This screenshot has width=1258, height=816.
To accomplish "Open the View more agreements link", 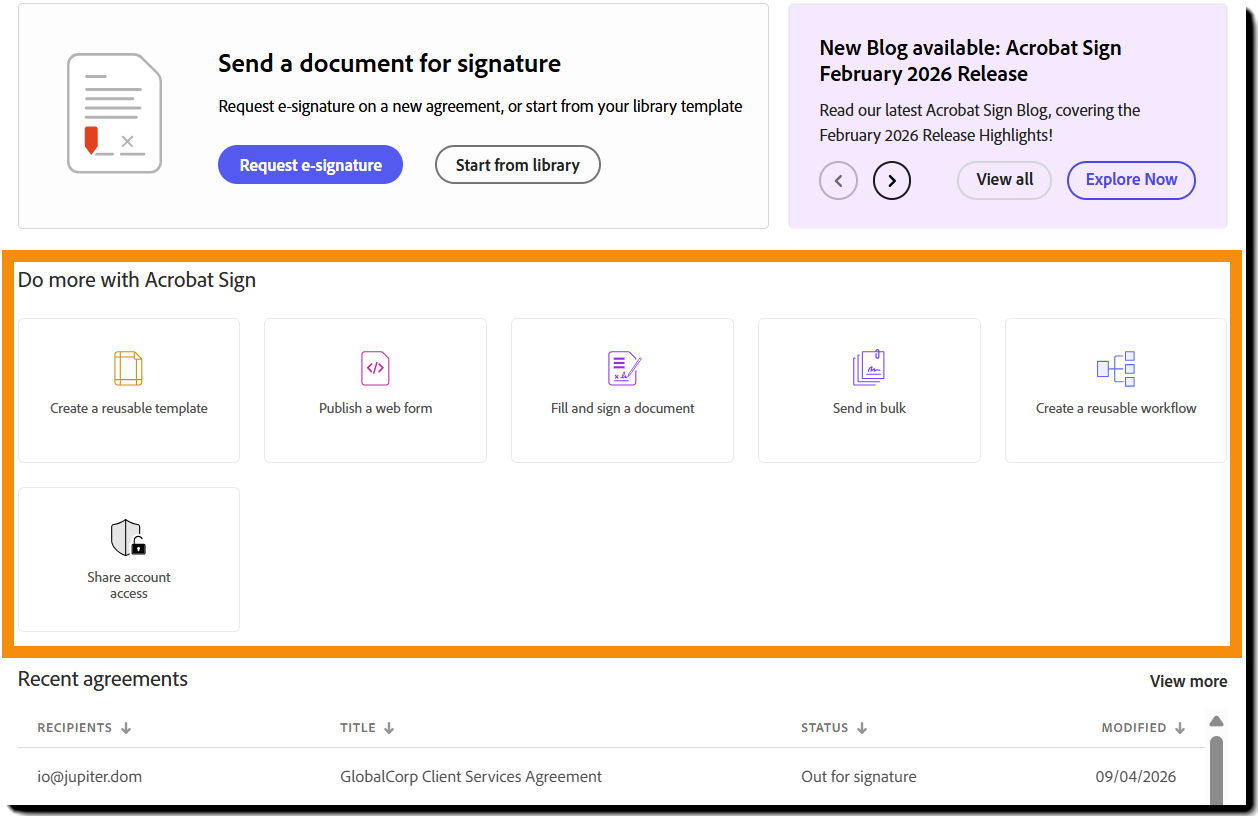I will pyautogui.click(x=1188, y=681).
